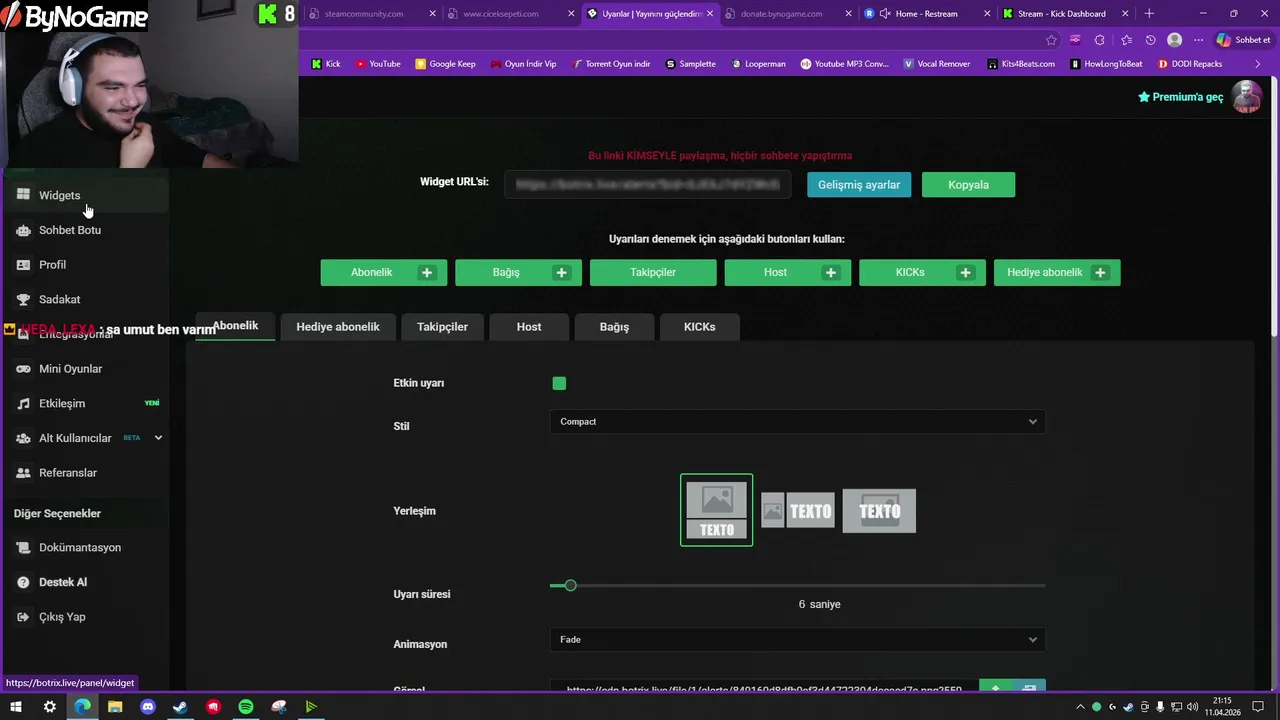The width and height of the screenshot is (1280, 720).
Task: Open Steam from the taskbar
Action: pos(180,707)
